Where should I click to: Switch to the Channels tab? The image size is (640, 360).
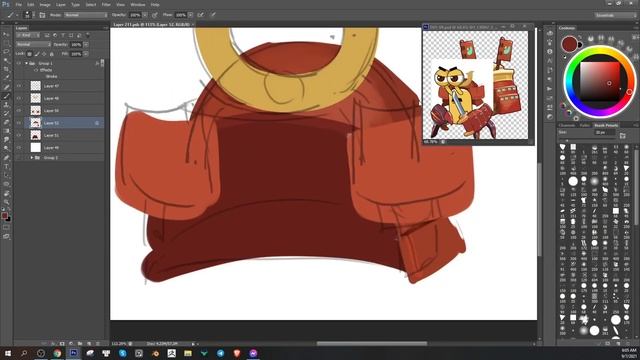coord(567,125)
